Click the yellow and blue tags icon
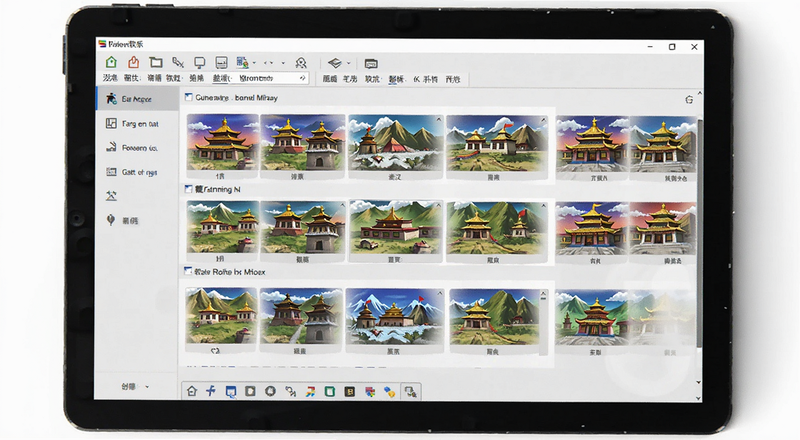 tap(389, 392)
